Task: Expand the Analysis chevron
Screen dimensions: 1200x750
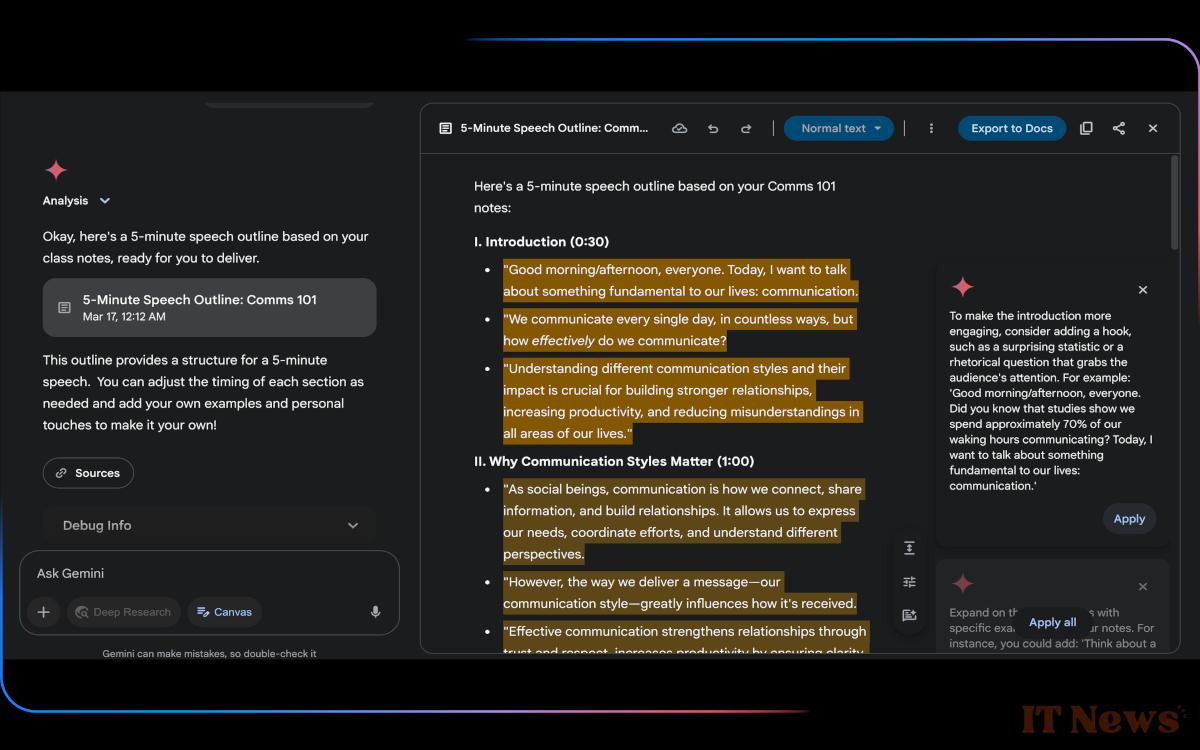Action: pos(105,201)
